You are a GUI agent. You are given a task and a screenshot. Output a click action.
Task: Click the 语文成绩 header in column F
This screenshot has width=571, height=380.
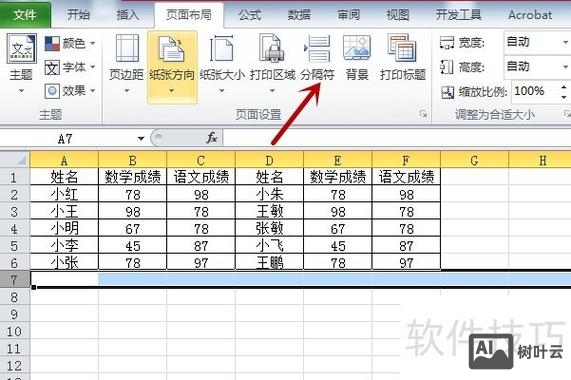[406, 177]
